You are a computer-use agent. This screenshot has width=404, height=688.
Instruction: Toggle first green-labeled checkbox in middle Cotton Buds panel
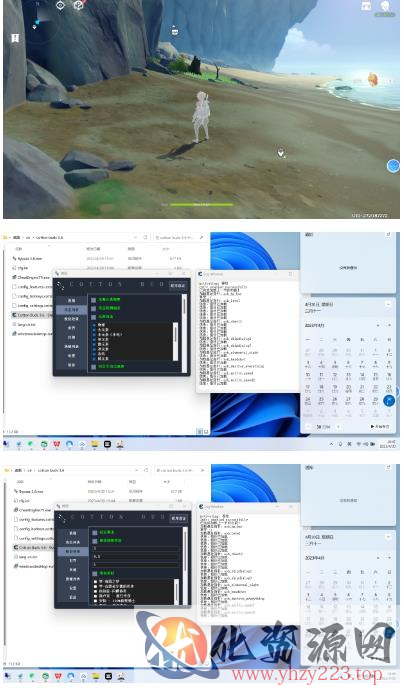[94, 300]
